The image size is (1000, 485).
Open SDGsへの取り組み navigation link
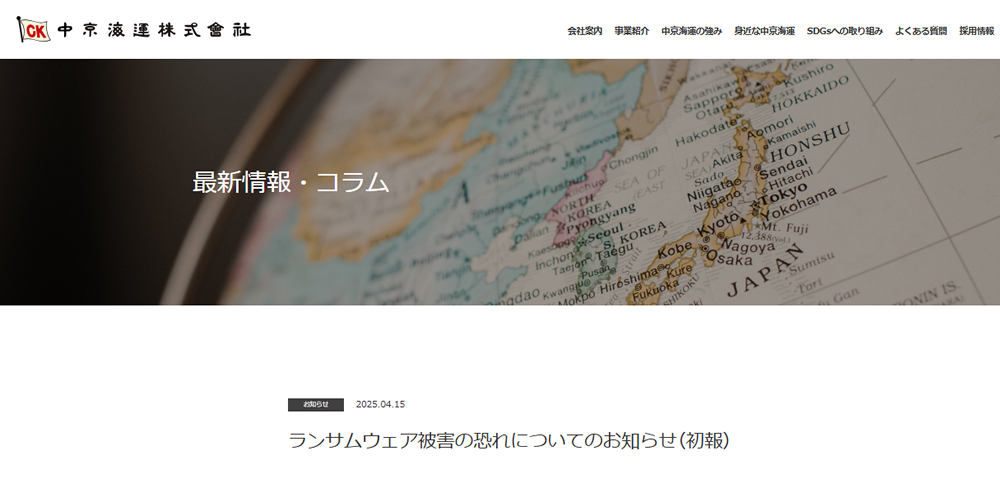coord(844,31)
